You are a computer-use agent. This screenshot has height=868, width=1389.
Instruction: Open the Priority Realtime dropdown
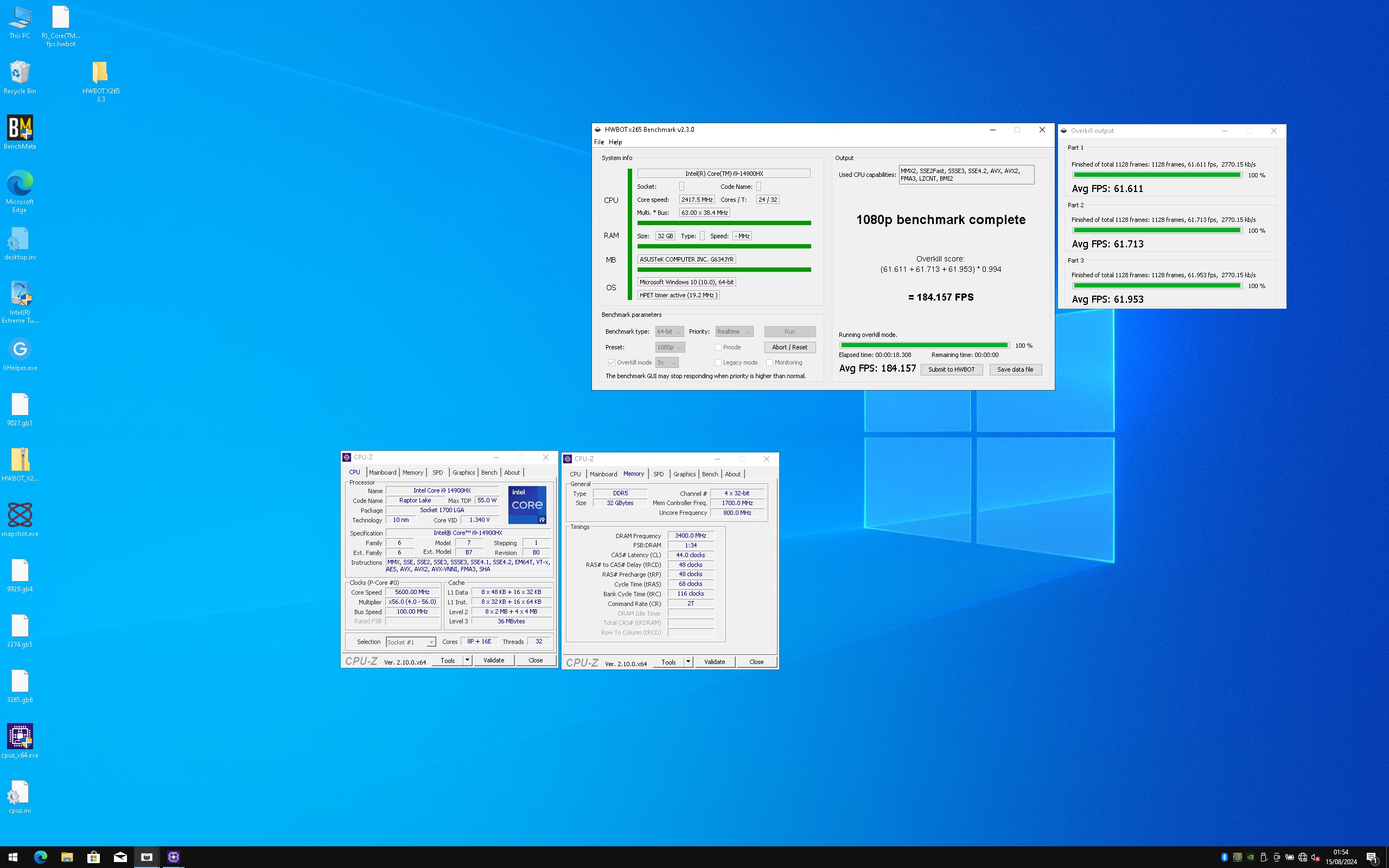point(734,331)
